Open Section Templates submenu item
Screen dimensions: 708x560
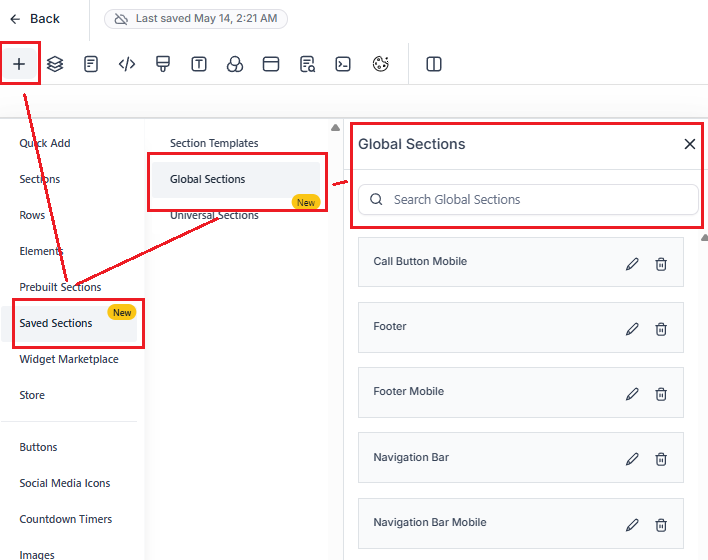[x=214, y=144]
